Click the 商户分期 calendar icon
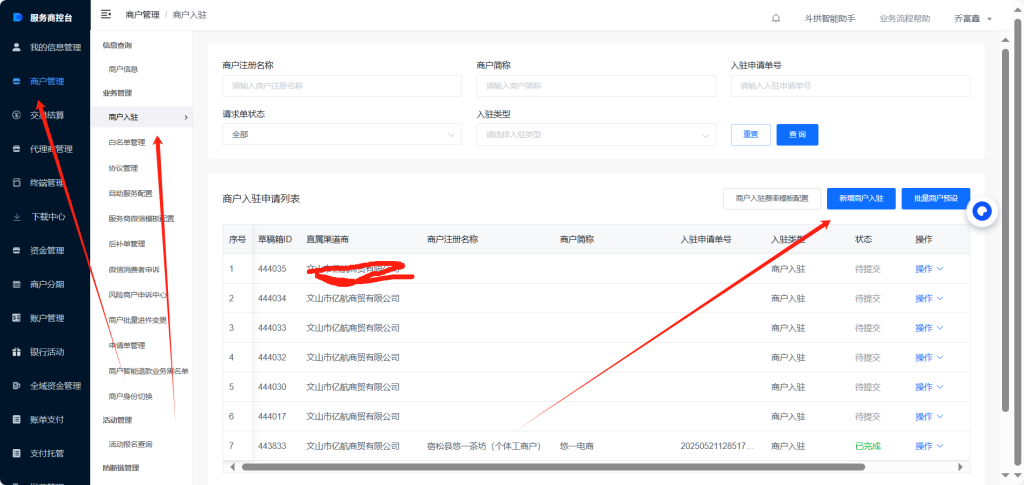 17,284
